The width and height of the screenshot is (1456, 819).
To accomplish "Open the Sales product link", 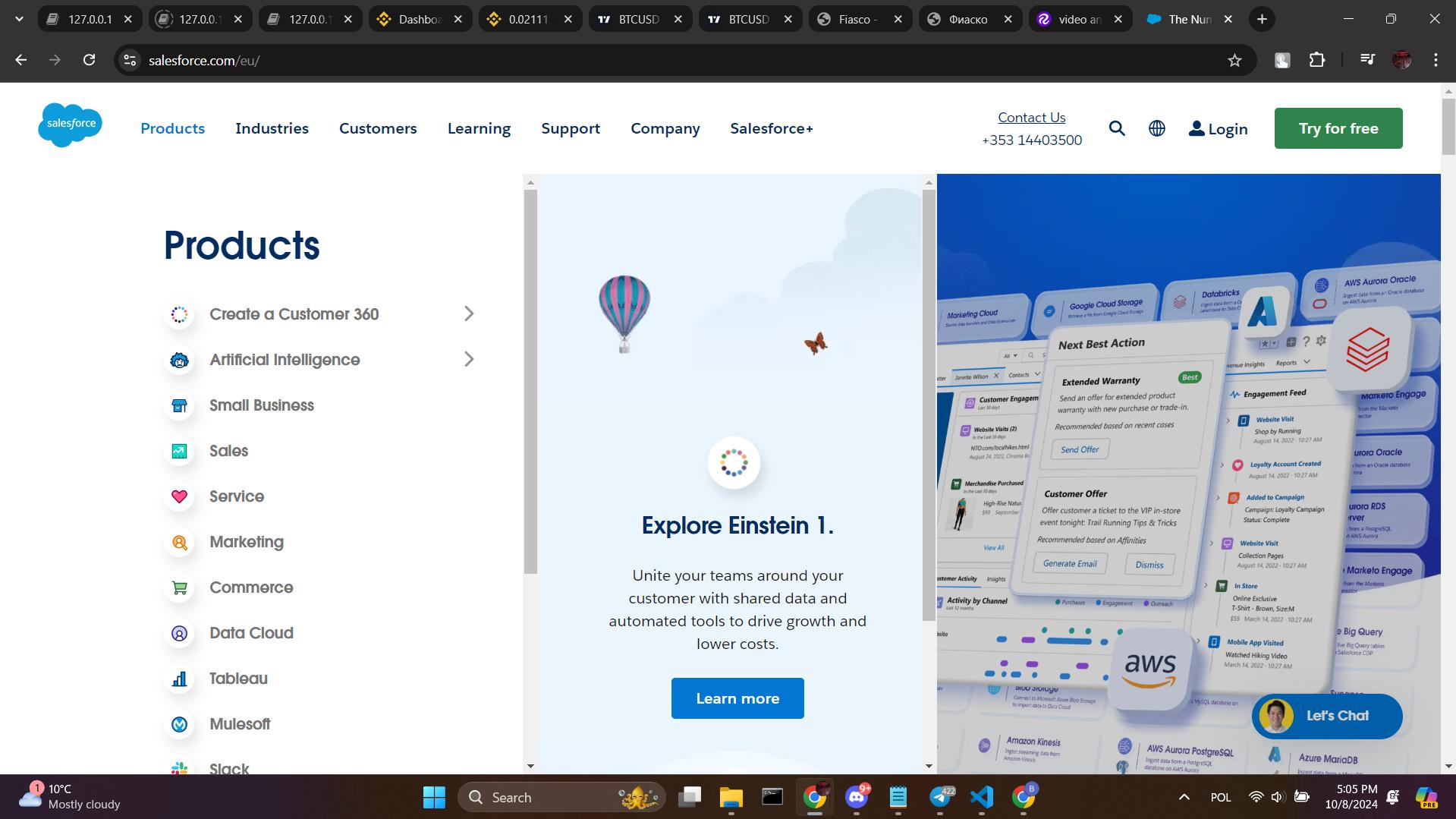I will tap(228, 451).
